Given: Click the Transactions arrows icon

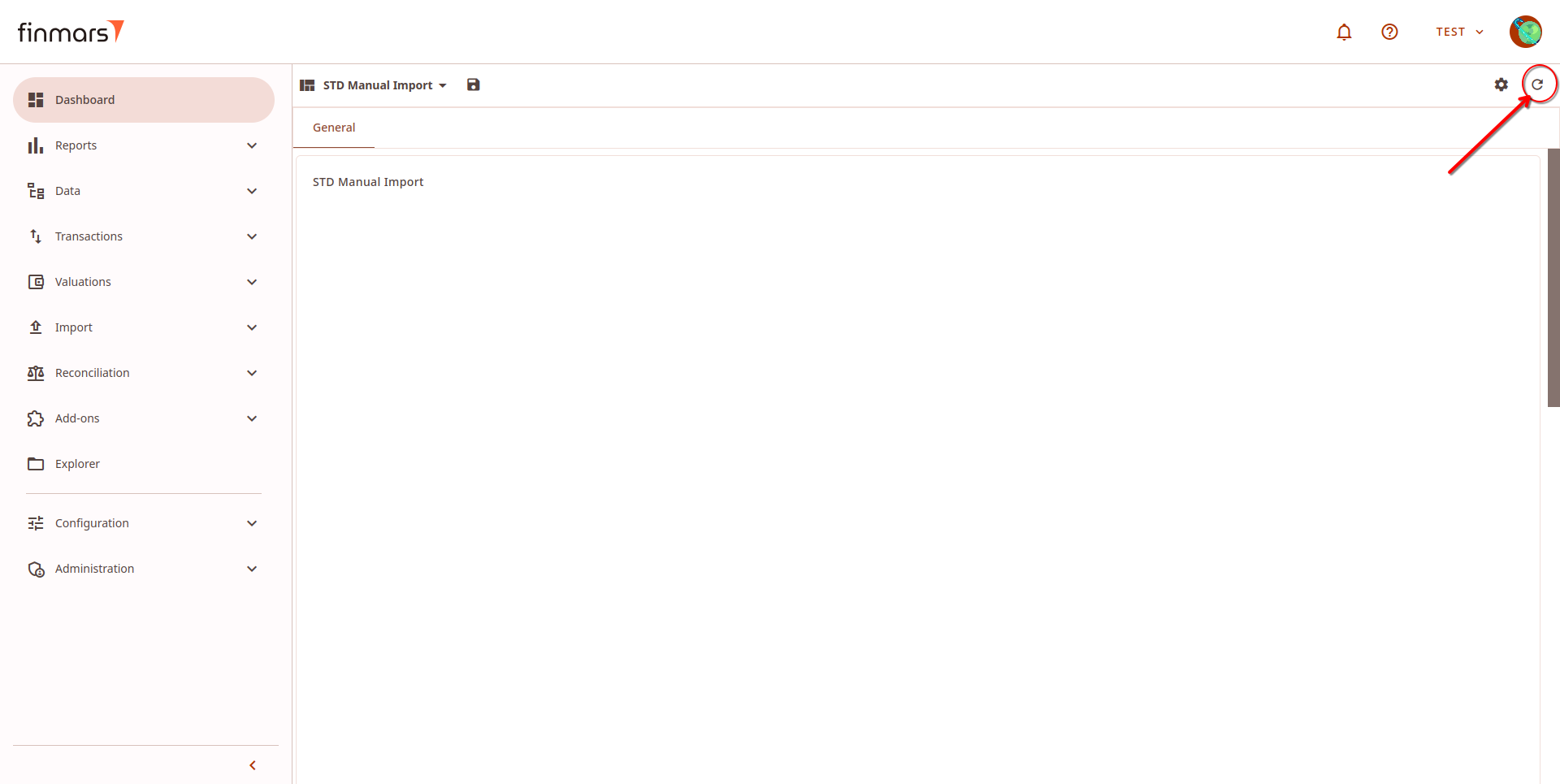Looking at the screenshot, I should point(36,236).
